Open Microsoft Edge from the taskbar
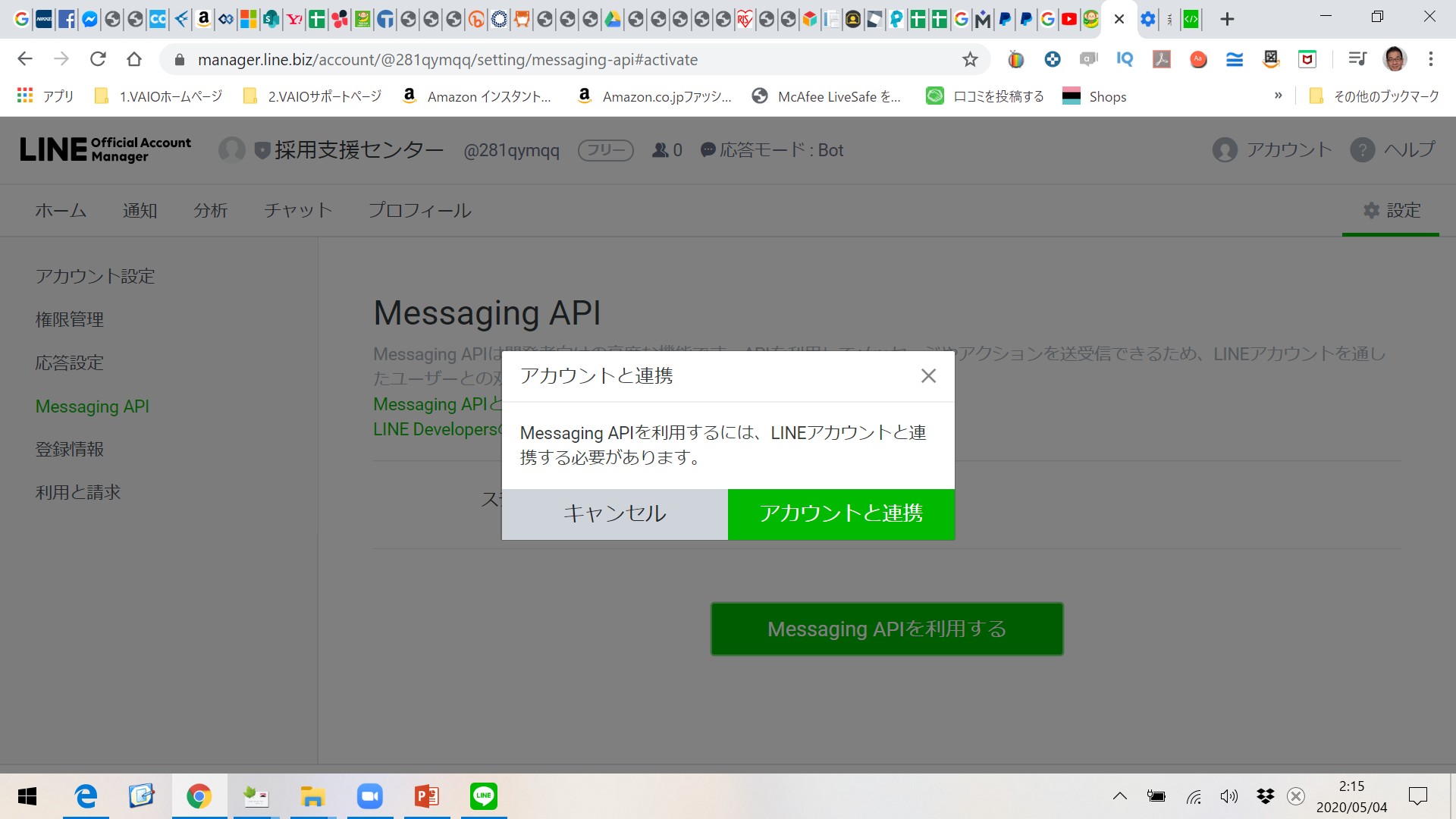The image size is (1456, 819). [86, 796]
